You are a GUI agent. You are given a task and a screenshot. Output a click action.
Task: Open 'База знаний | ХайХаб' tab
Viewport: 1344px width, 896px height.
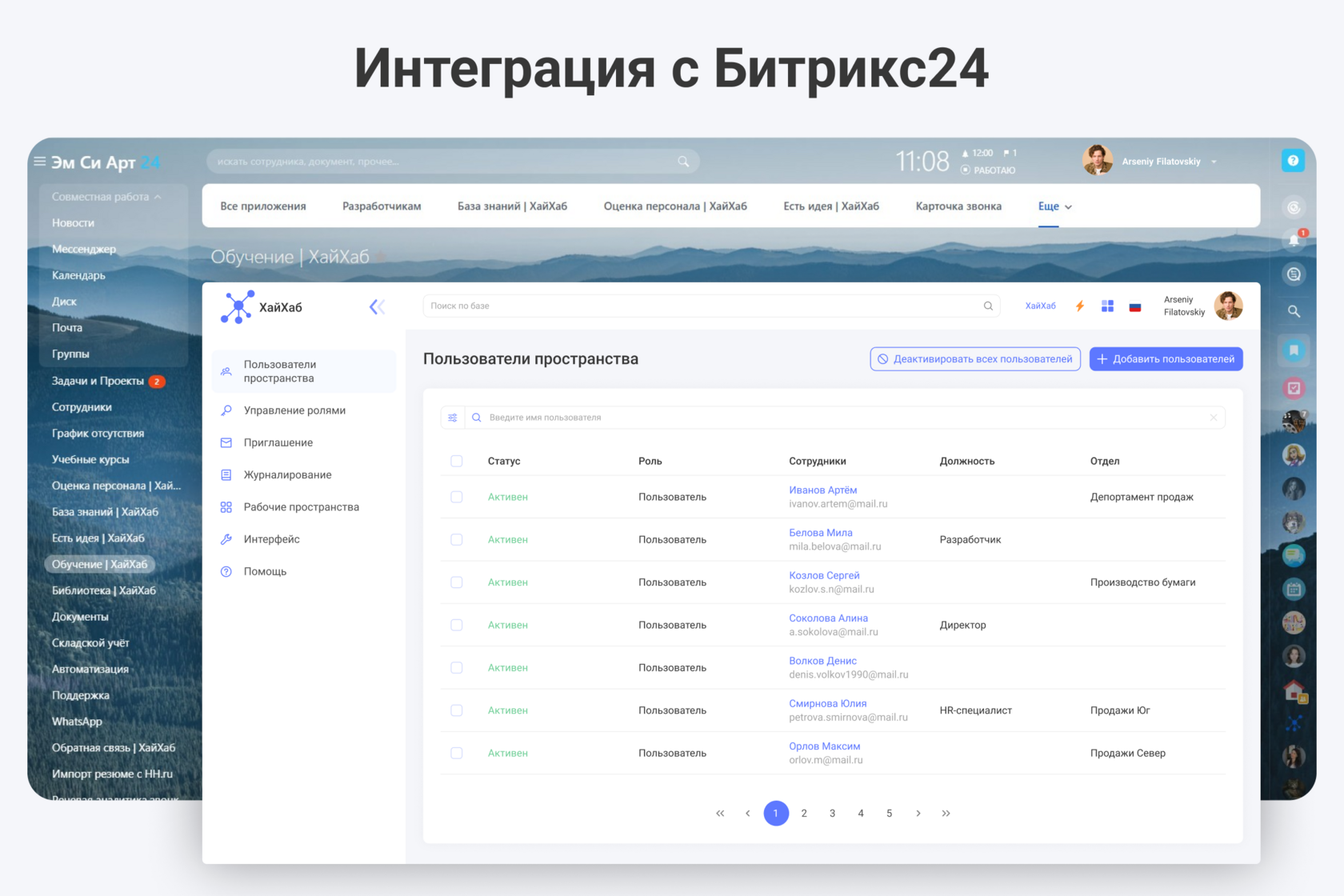(512, 206)
